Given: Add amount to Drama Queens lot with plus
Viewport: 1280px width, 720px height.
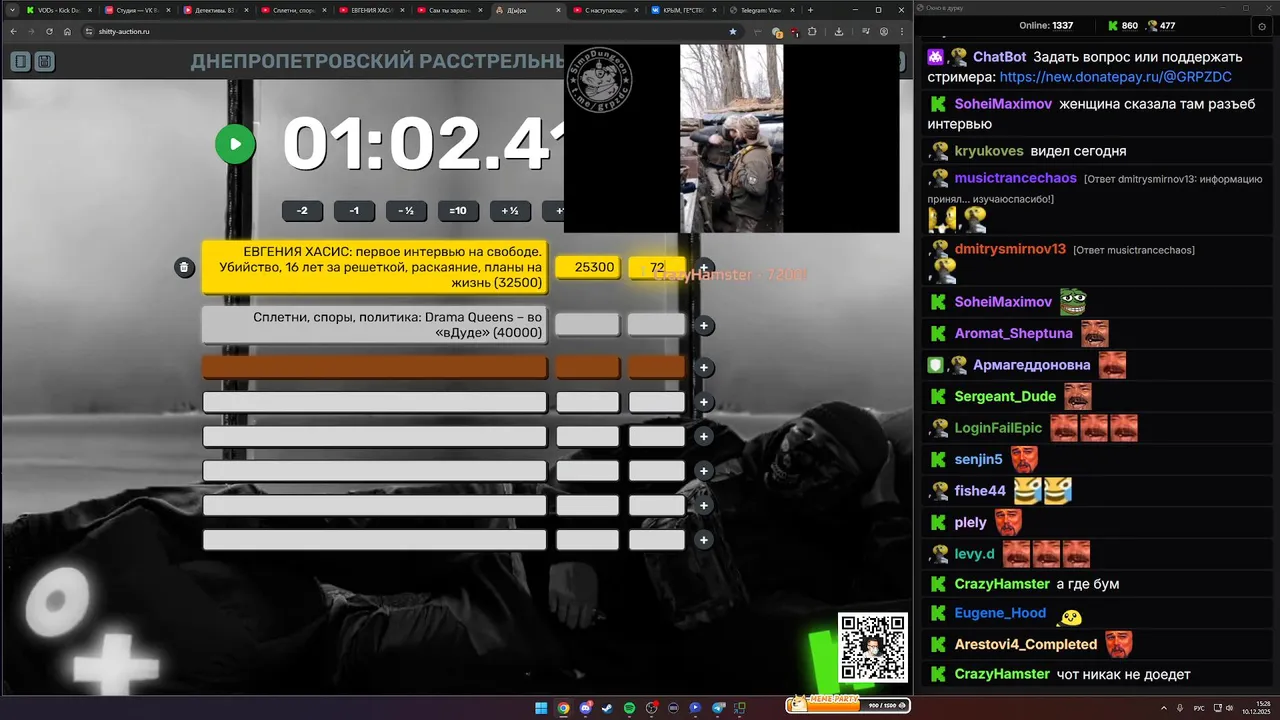Looking at the screenshot, I should point(704,325).
